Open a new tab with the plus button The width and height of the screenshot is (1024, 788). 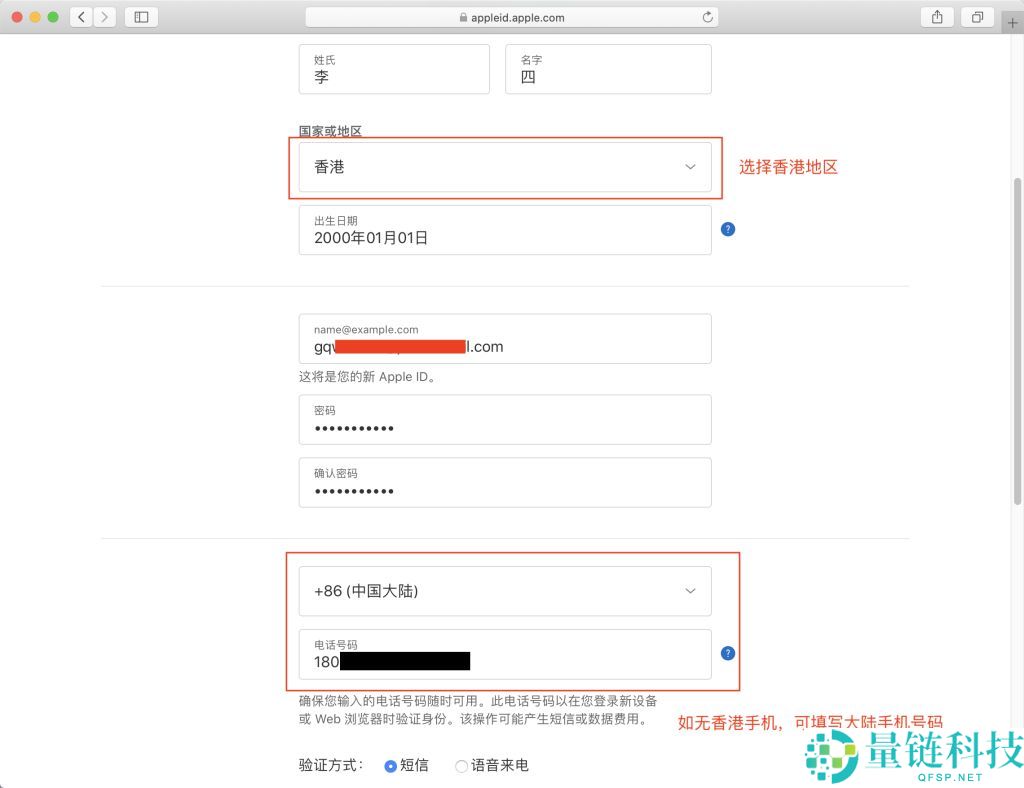point(1013,22)
